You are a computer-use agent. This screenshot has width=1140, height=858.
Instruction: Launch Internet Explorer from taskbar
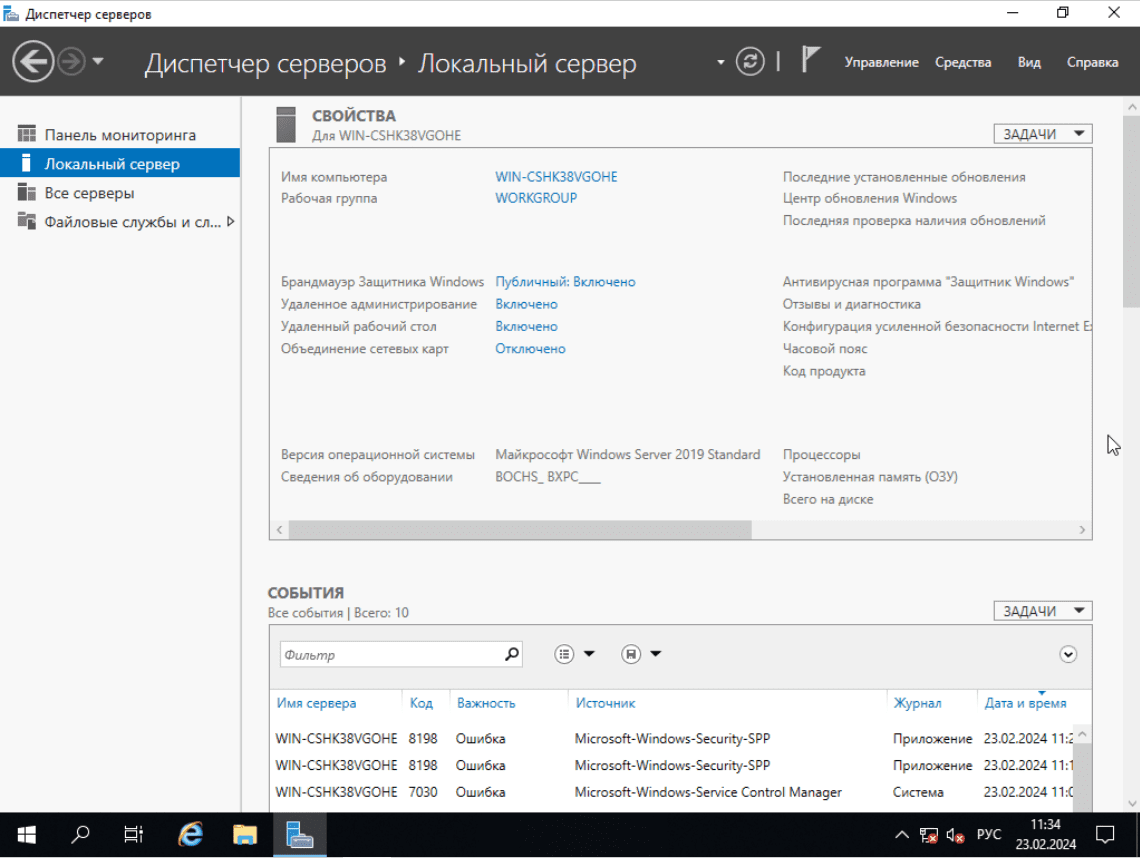[190, 835]
